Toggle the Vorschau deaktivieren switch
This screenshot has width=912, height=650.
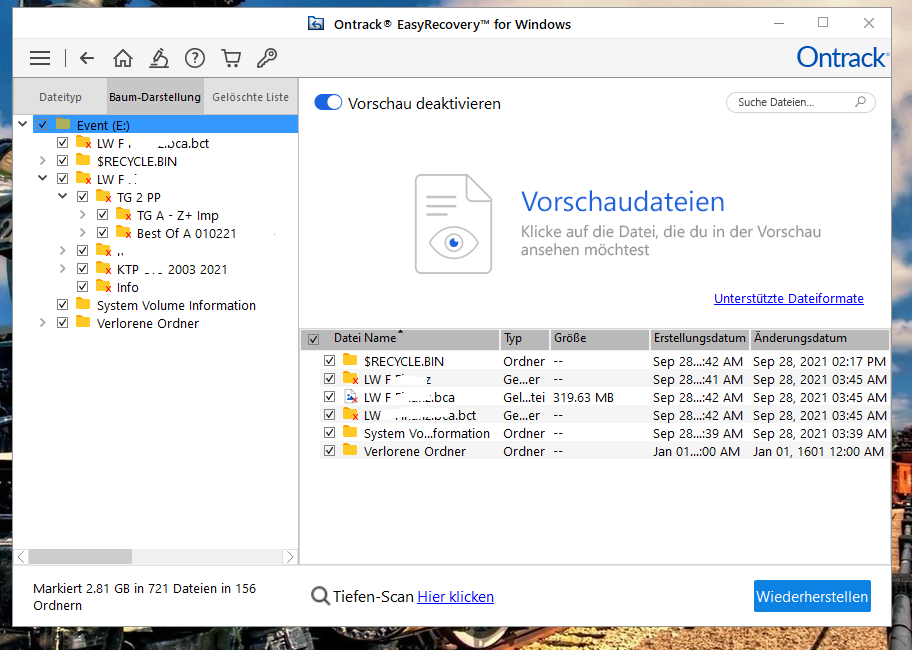pos(328,103)
